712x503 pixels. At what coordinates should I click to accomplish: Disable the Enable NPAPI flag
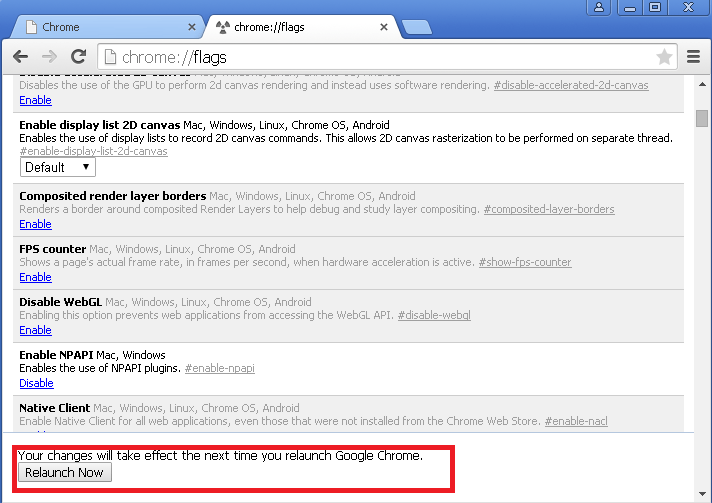36,383
